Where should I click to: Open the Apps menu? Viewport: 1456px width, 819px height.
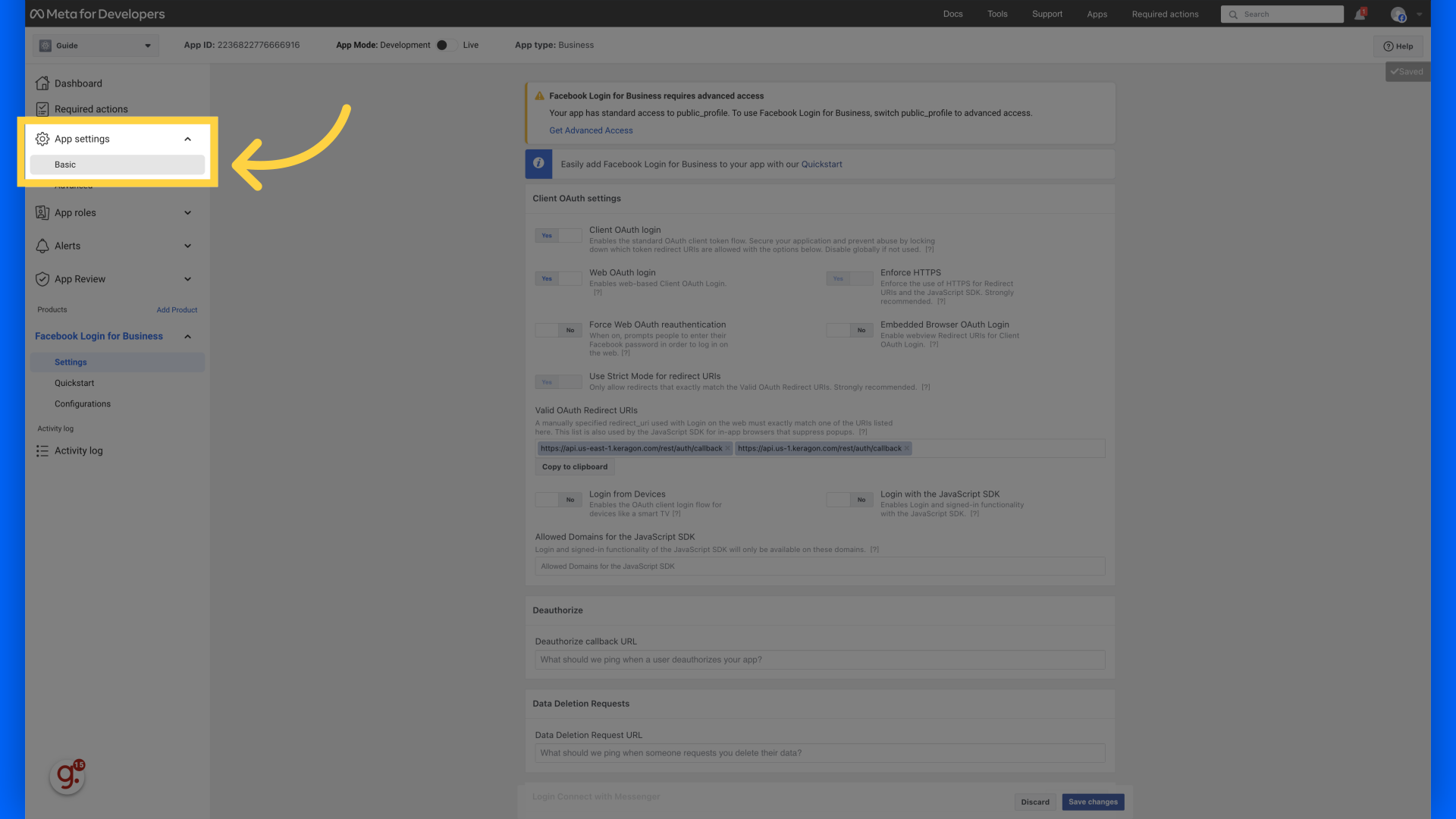pos(1097,14)
